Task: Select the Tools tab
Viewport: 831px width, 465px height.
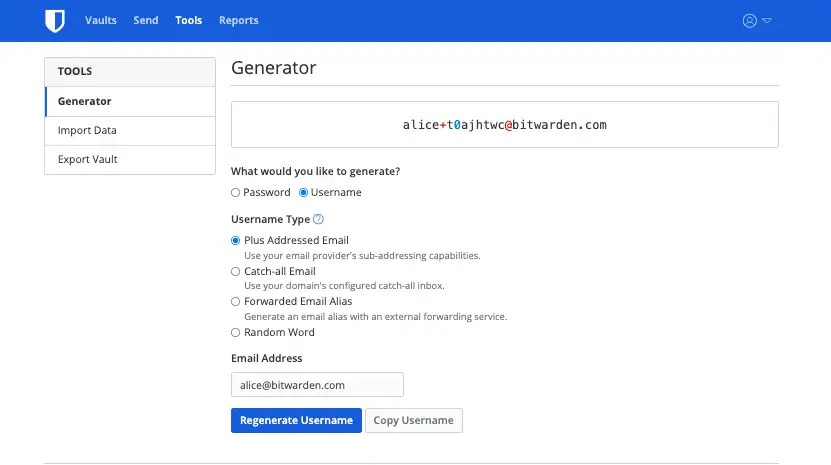Action: (x=189, y=20)
